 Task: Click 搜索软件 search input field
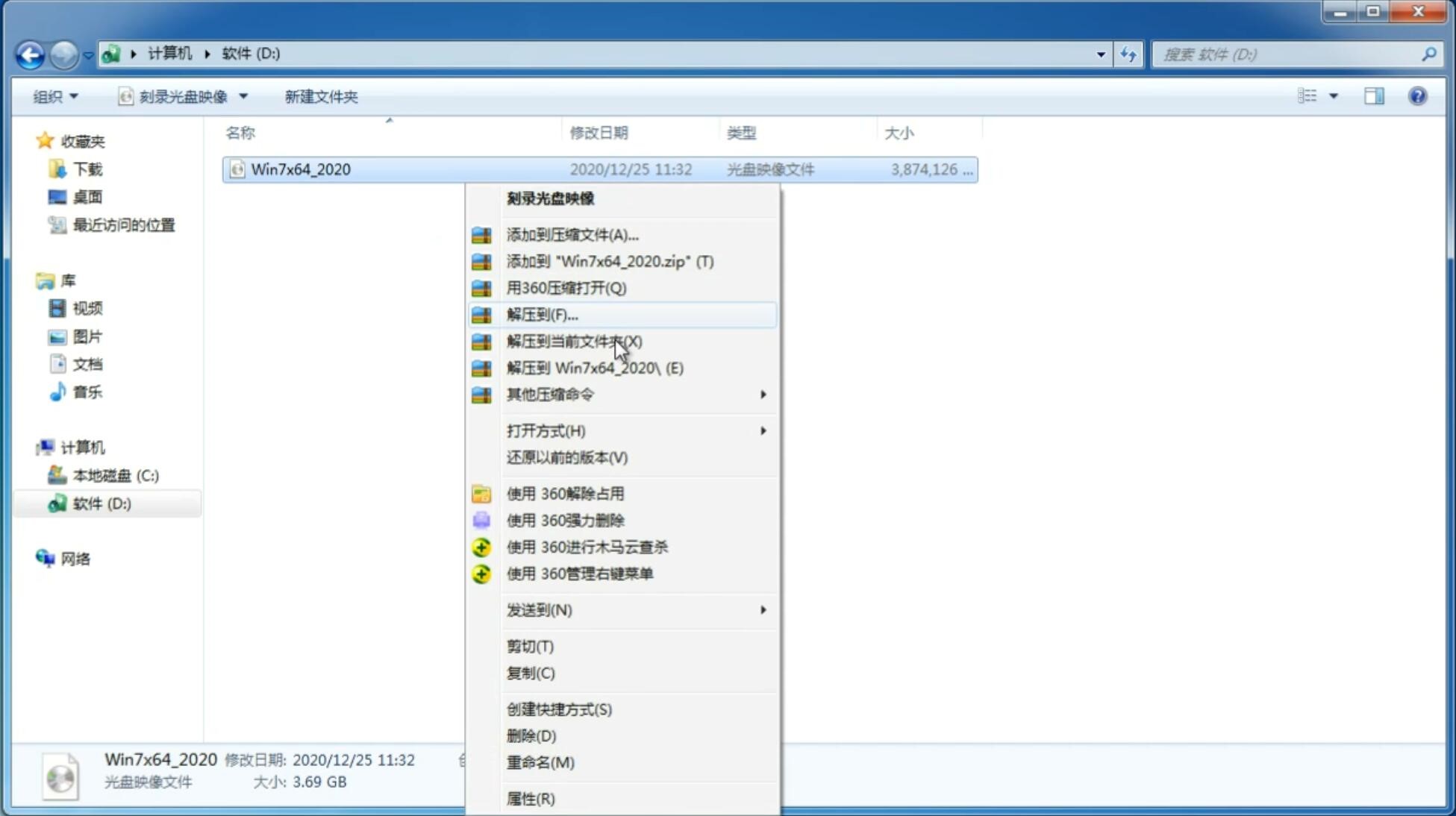(x=1290, y=54)
